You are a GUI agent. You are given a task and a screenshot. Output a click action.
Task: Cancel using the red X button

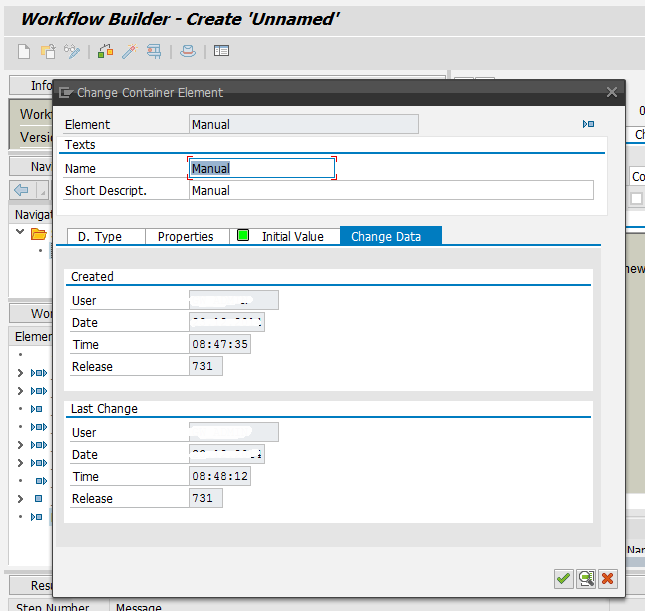pos(607,578)
